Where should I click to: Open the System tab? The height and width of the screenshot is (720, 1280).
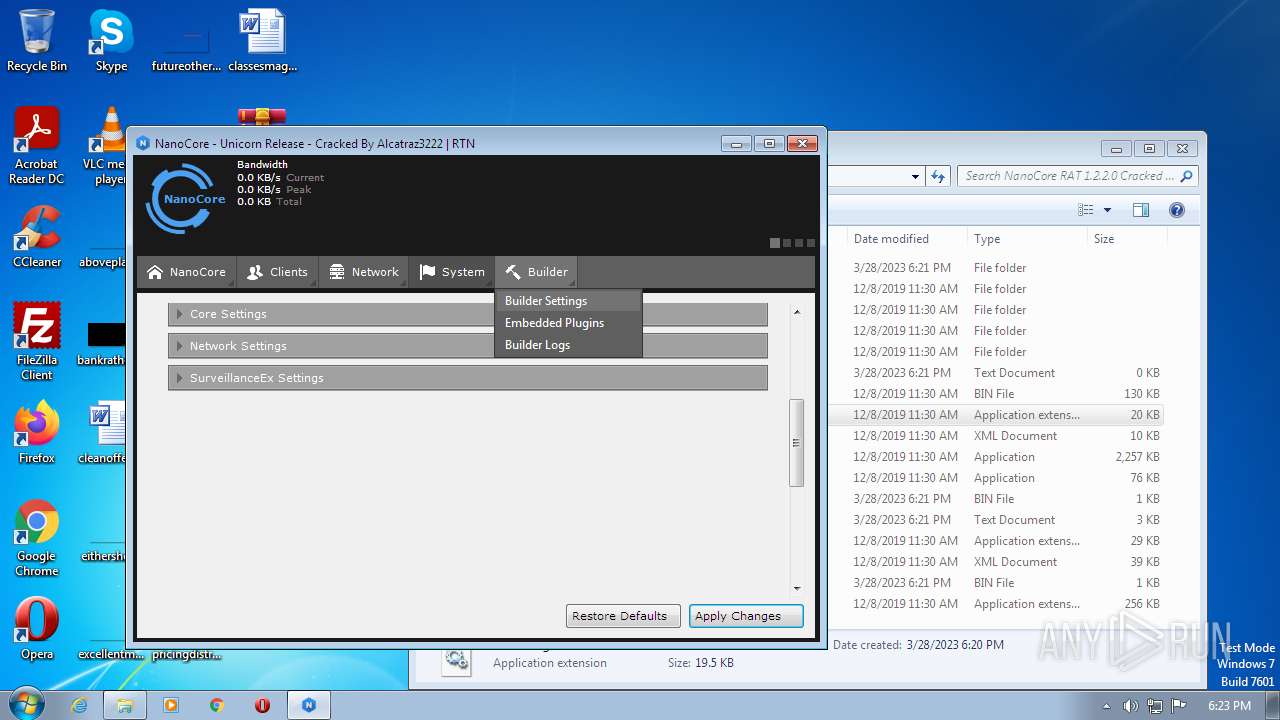(x=452, y=272)
